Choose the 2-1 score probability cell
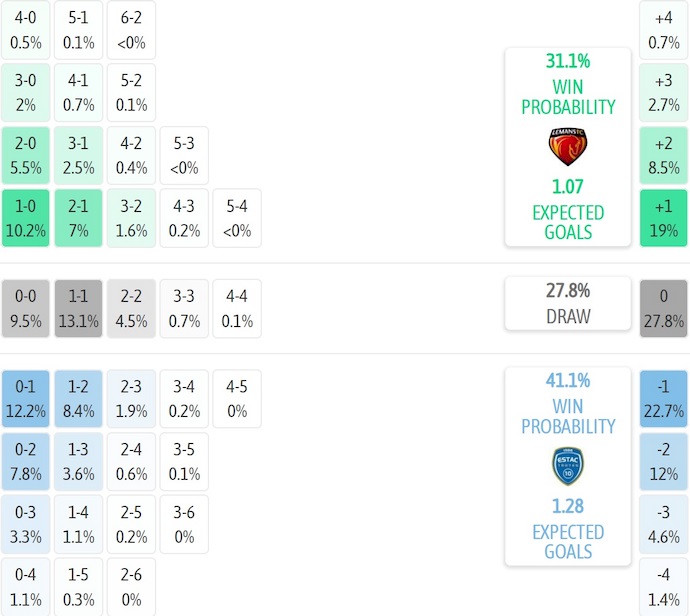The width and height of the screenshot is (690, 616). 79,218
